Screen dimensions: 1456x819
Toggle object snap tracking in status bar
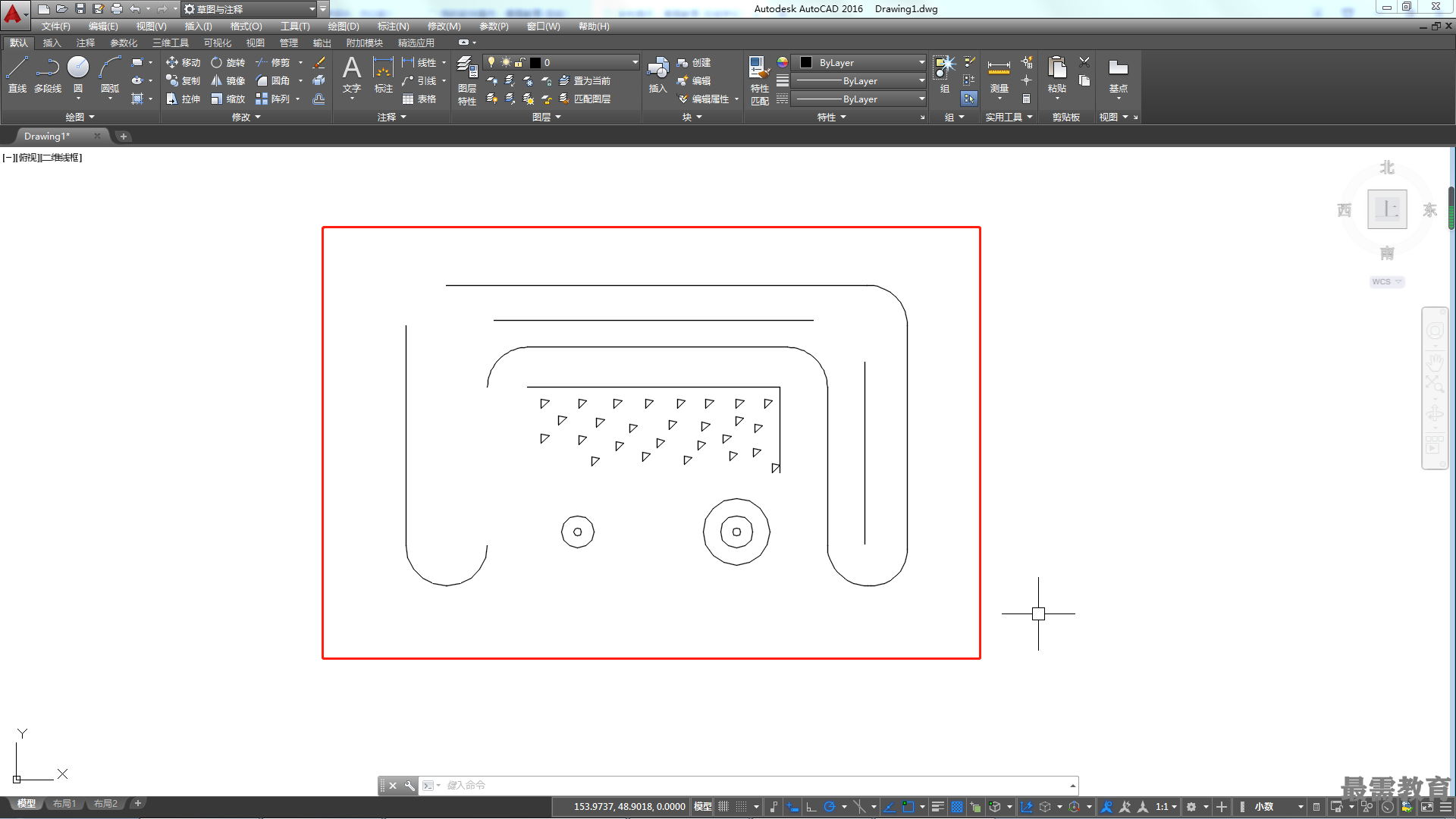coord(890,806)
